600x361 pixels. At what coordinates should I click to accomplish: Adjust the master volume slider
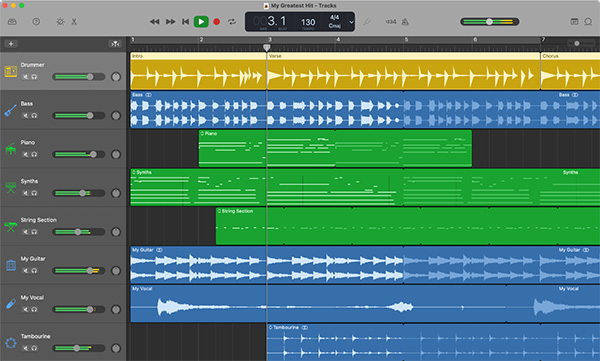click(489, 22)
